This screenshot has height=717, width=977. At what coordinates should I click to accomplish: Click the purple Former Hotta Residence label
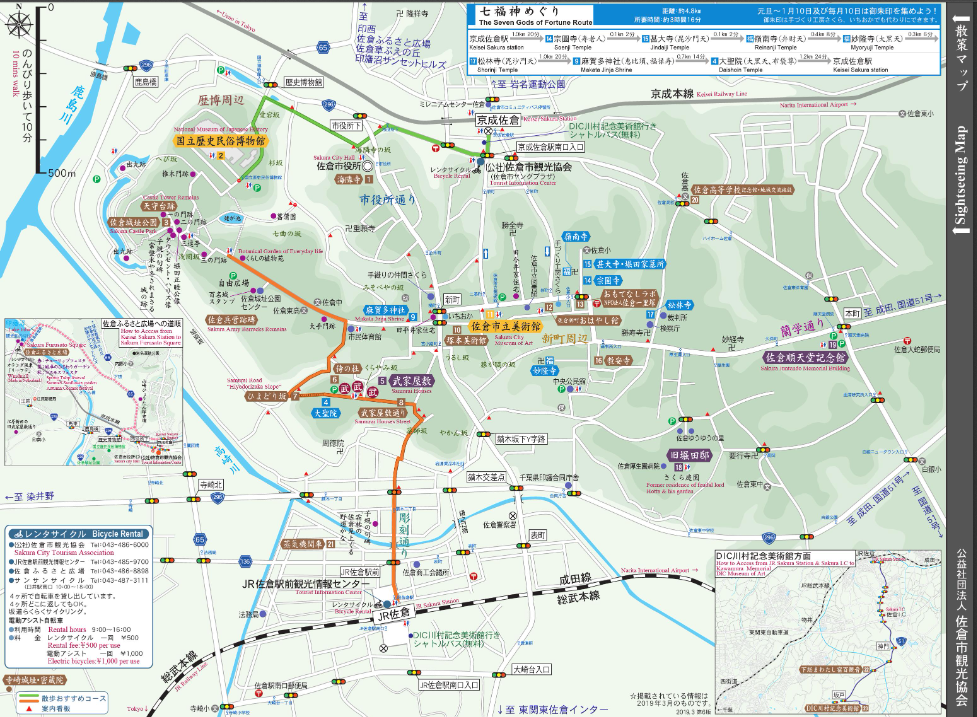click(x=690, y=455)
